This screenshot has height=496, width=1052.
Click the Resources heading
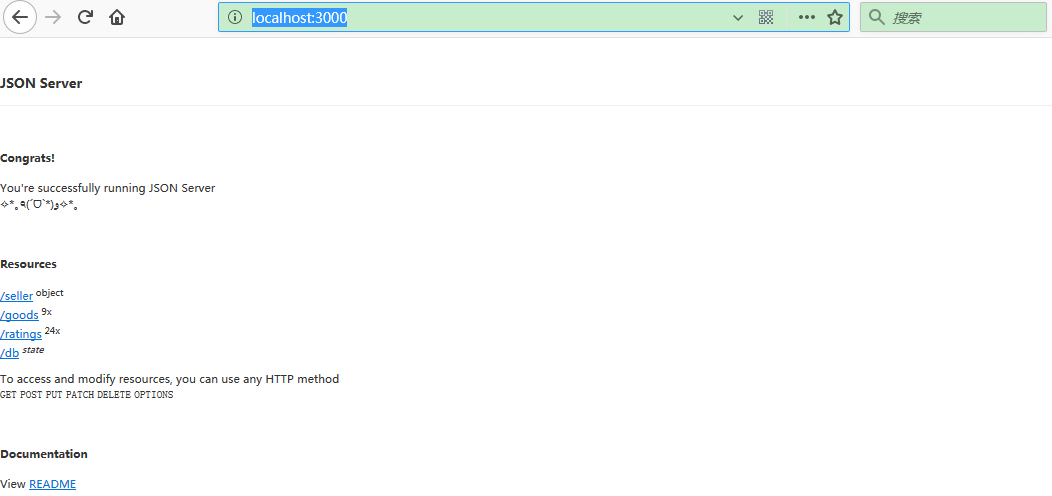(28, 264)
